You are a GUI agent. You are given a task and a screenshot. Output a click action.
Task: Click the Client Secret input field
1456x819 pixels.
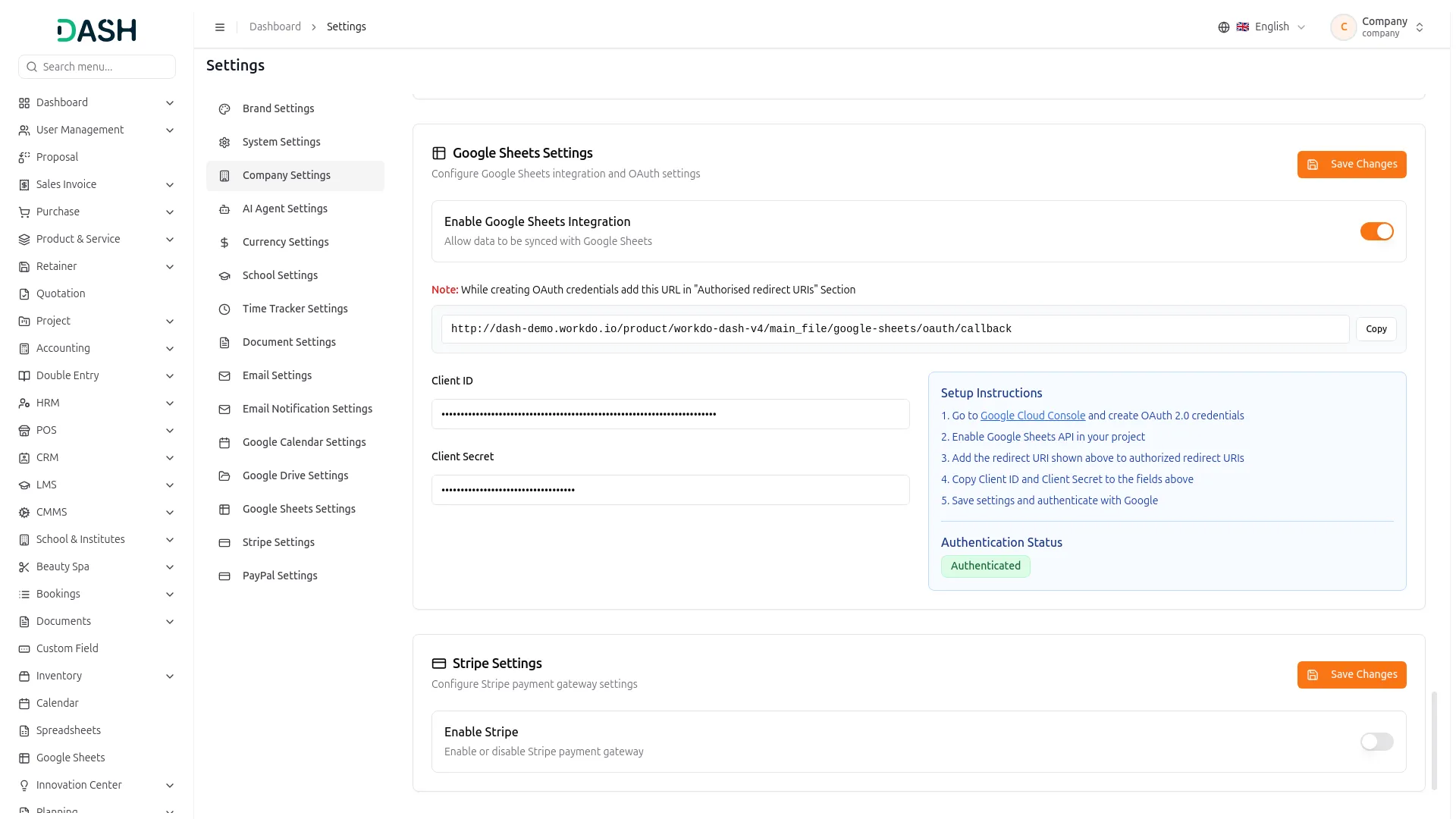pyautogui.click(x=670, y=490)
